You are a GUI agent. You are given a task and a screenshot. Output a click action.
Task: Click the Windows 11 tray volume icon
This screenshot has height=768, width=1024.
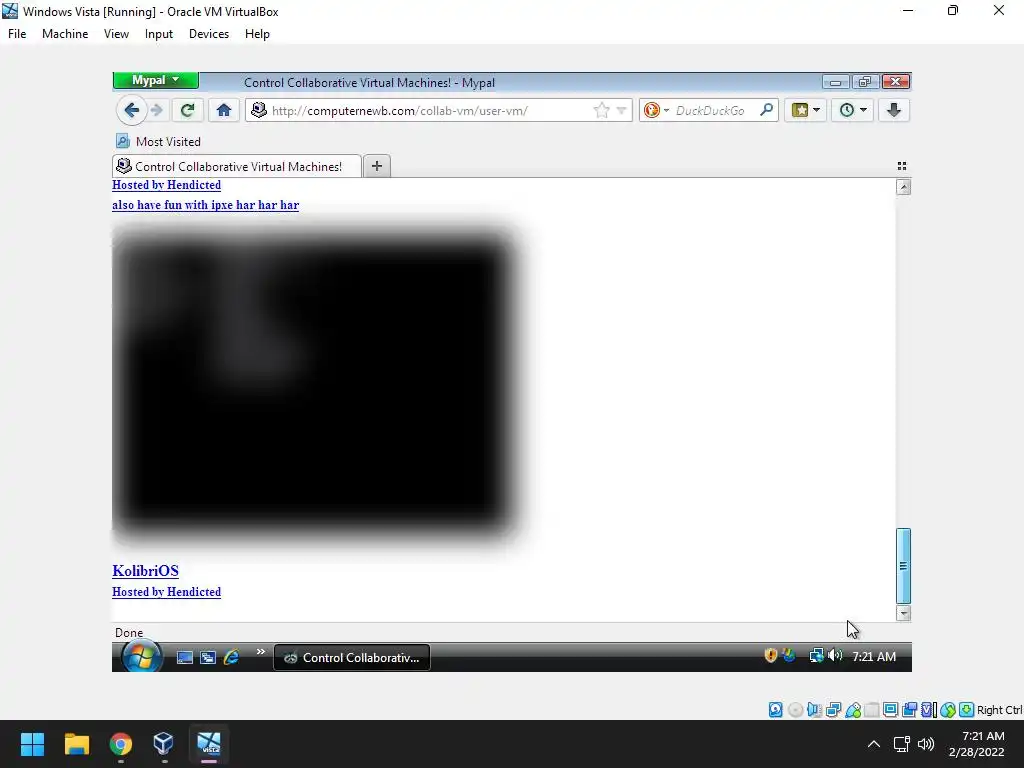coord(925,744)
